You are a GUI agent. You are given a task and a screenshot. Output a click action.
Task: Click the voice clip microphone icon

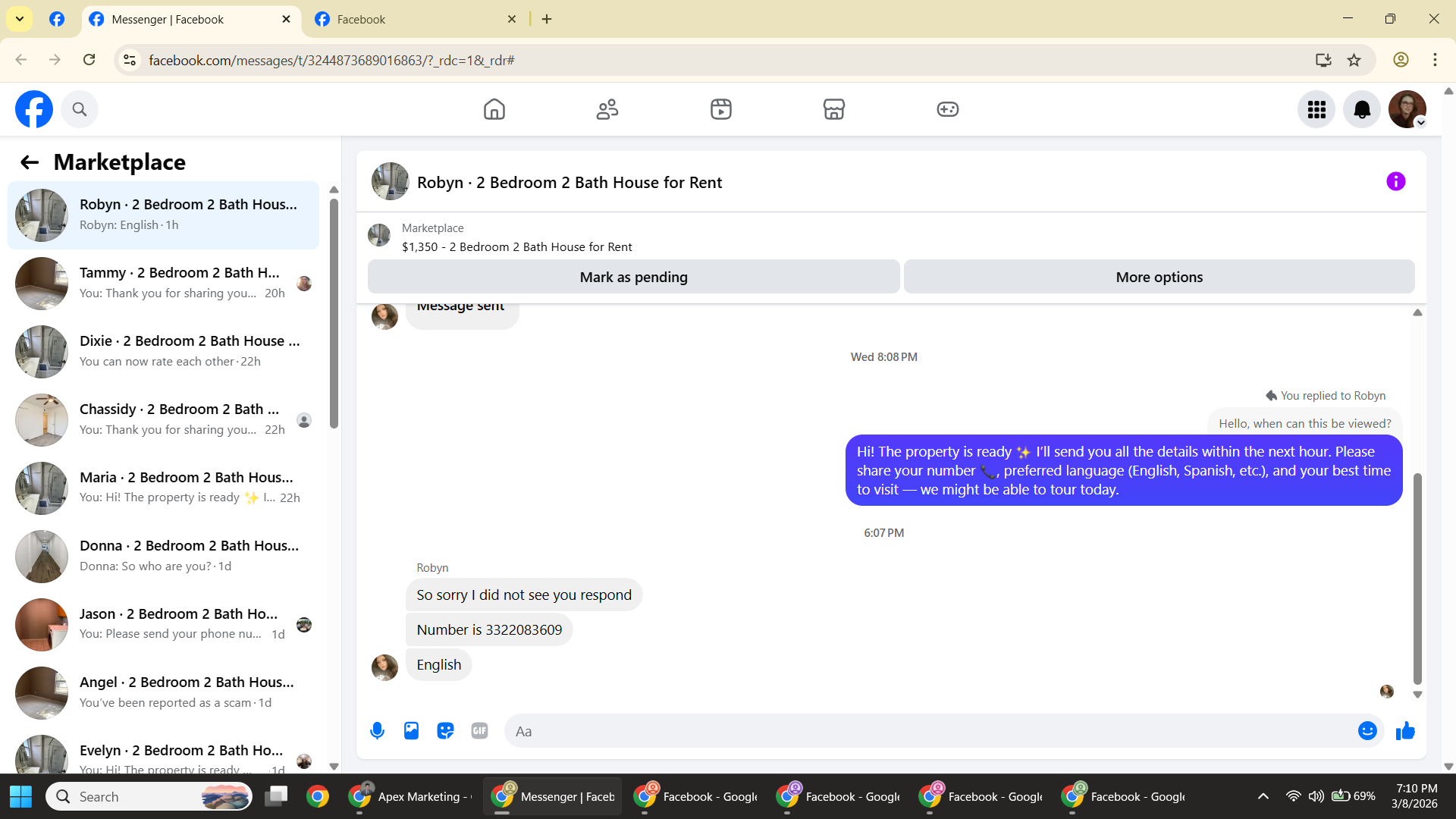[377, 731]
